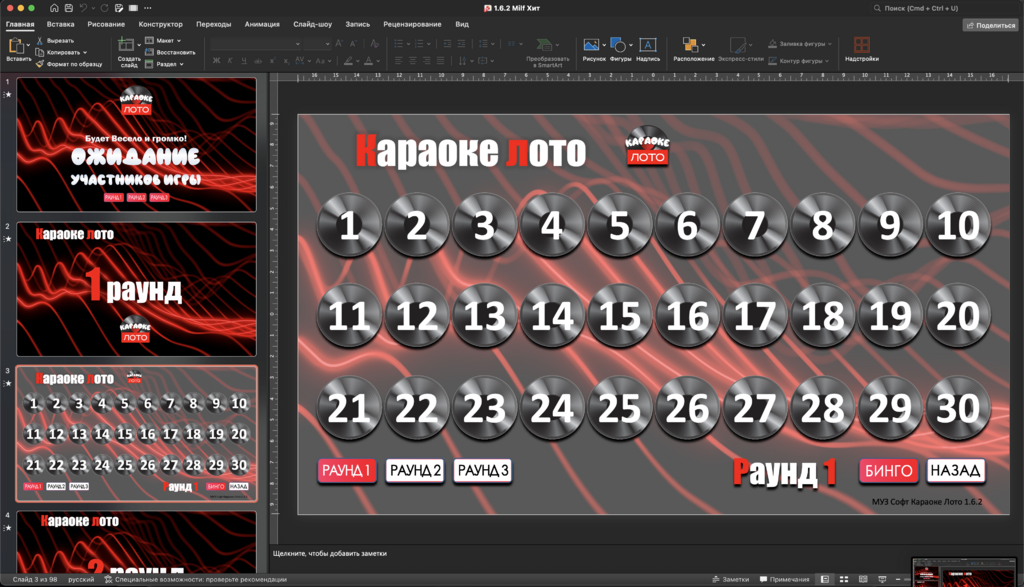This screenshot has width=1024, height=587.
Task: Switch to slide sorter view icon
Action: pos(844,579)
